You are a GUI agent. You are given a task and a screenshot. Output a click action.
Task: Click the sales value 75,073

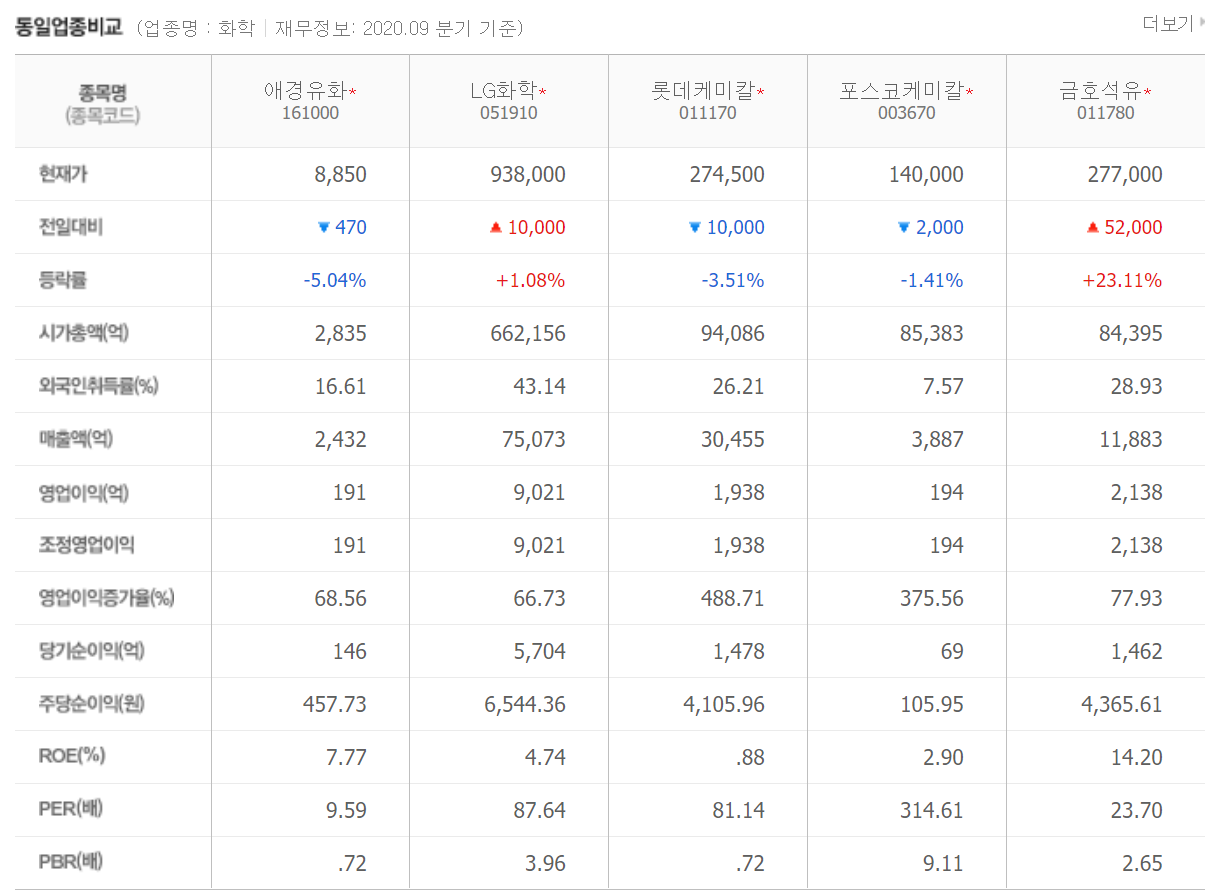[534, 440]
